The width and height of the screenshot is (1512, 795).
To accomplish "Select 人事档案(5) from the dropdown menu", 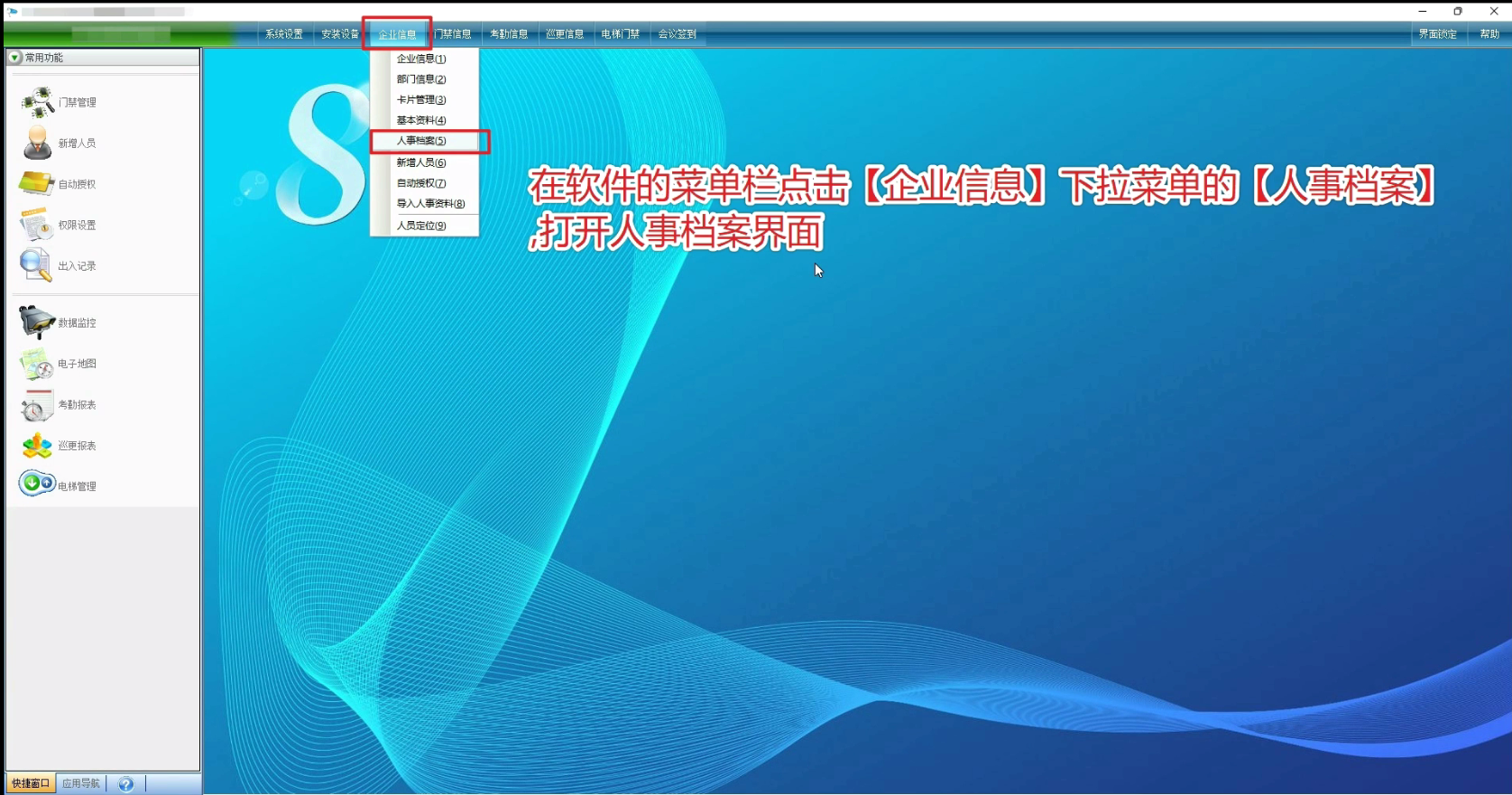I will (x=421, y=141).
